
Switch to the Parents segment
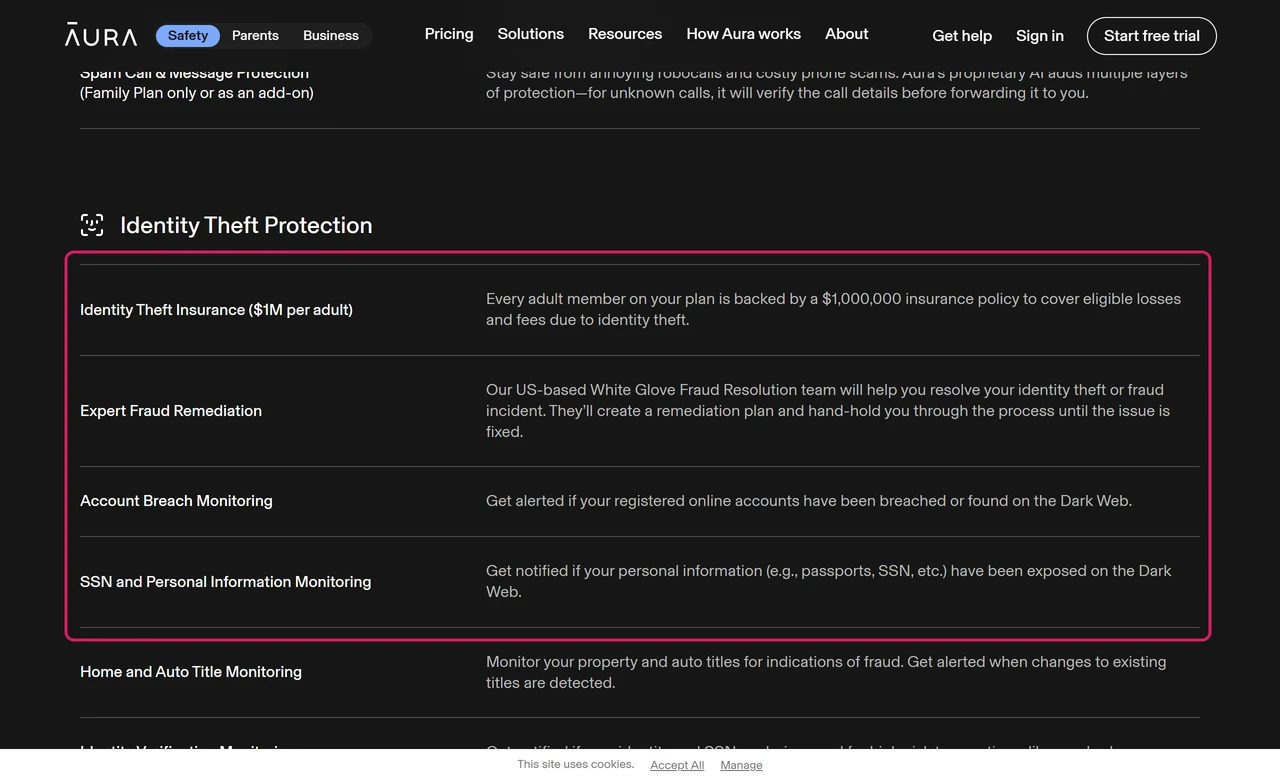click(255, 35)
